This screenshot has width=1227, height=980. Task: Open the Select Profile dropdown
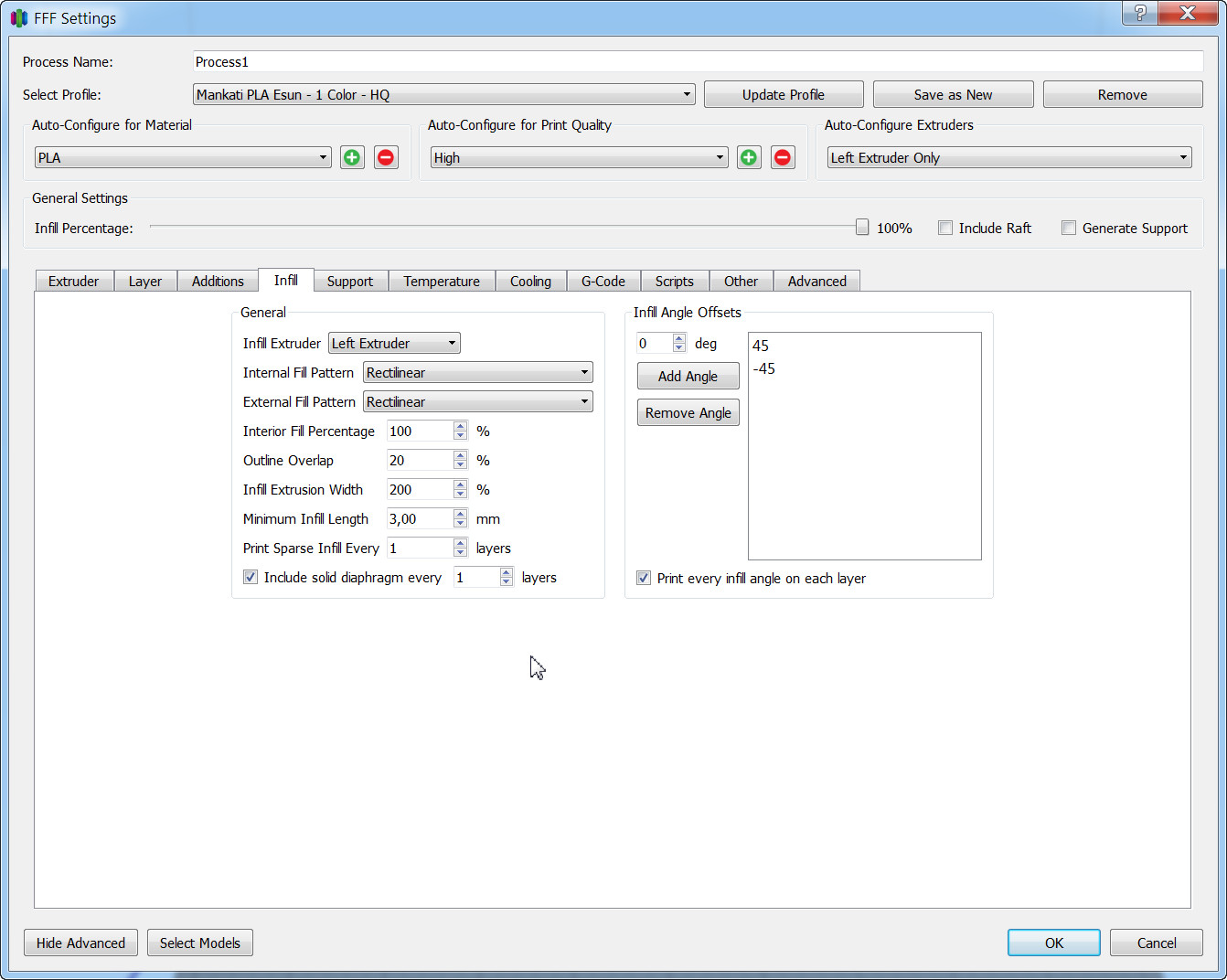click(x=444, y=94)
